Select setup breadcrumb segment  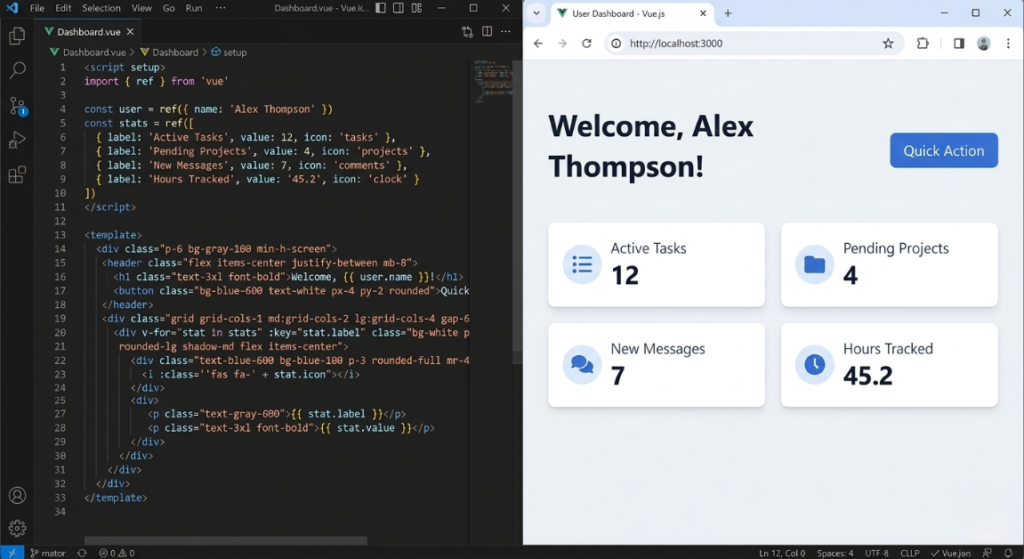point(229,52)
